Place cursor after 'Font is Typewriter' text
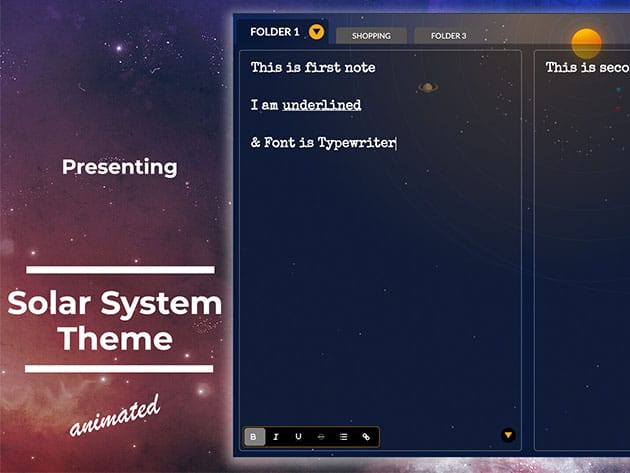630x473 pixels. pos(397,143)
